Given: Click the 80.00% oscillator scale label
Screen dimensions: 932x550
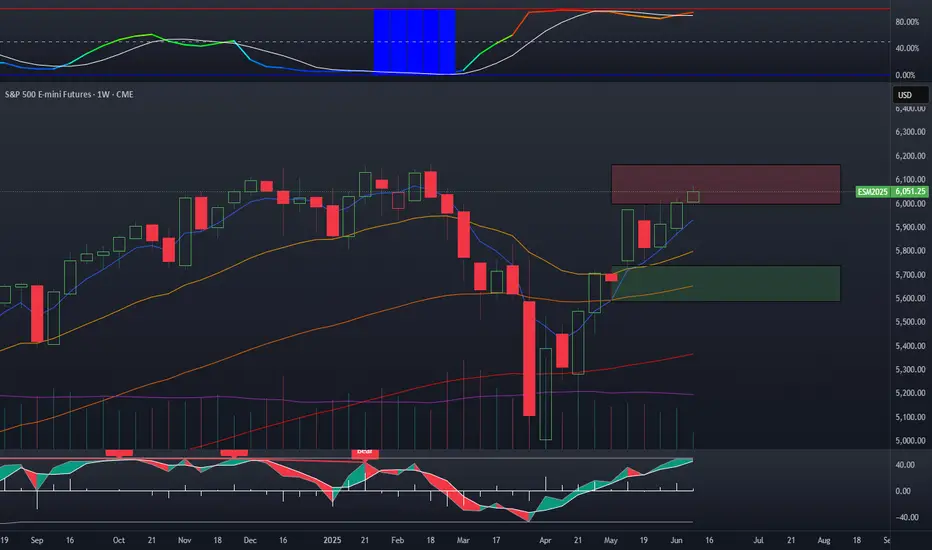Looking at the screenshot, I should [x=907, y=22].
